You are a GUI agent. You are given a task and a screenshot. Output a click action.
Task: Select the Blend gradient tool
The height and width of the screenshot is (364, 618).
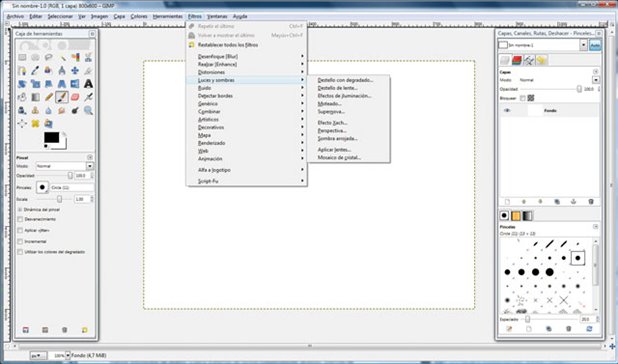pyautogui.click(x=35, y=97)
